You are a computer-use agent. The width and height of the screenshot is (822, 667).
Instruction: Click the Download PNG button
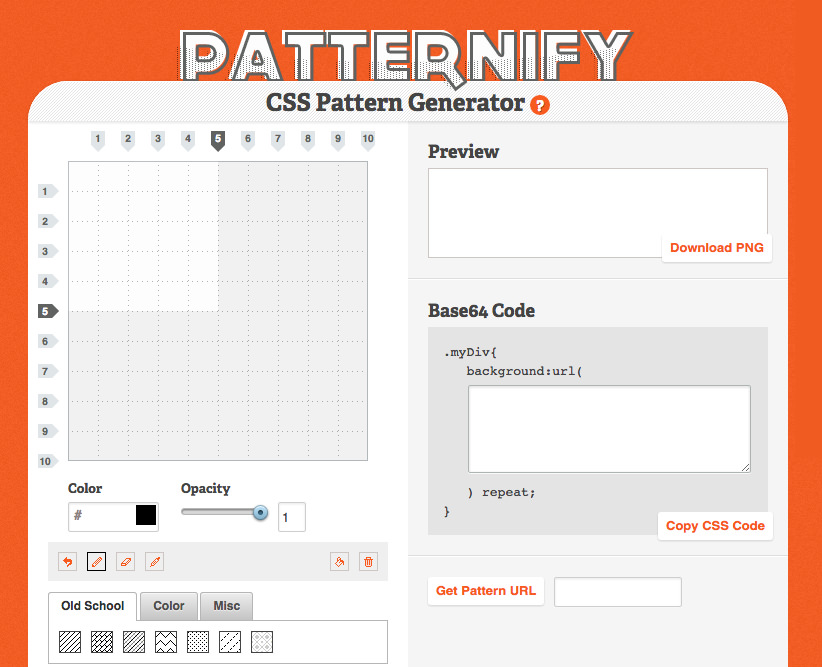click(716, 248)
